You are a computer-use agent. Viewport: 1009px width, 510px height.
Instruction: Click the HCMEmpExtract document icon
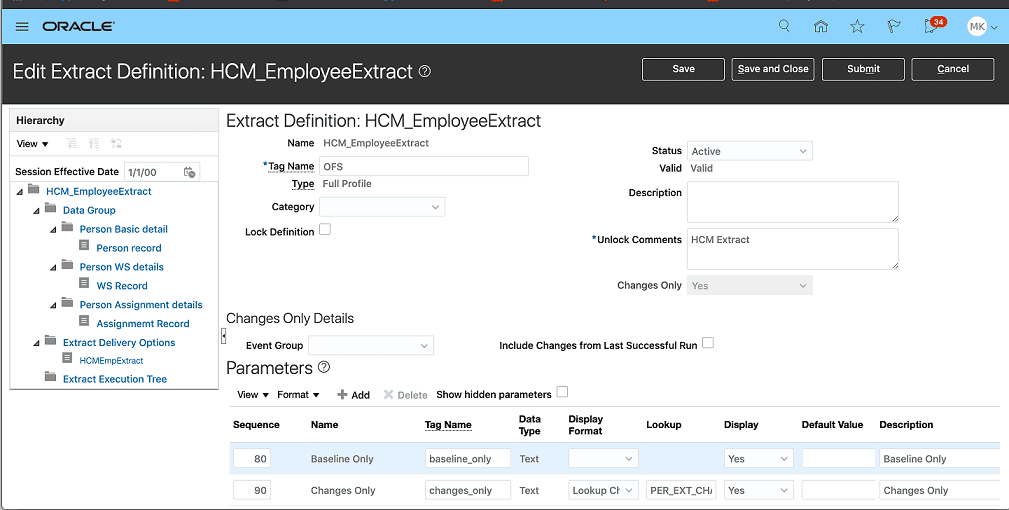(x=67, y=358)
